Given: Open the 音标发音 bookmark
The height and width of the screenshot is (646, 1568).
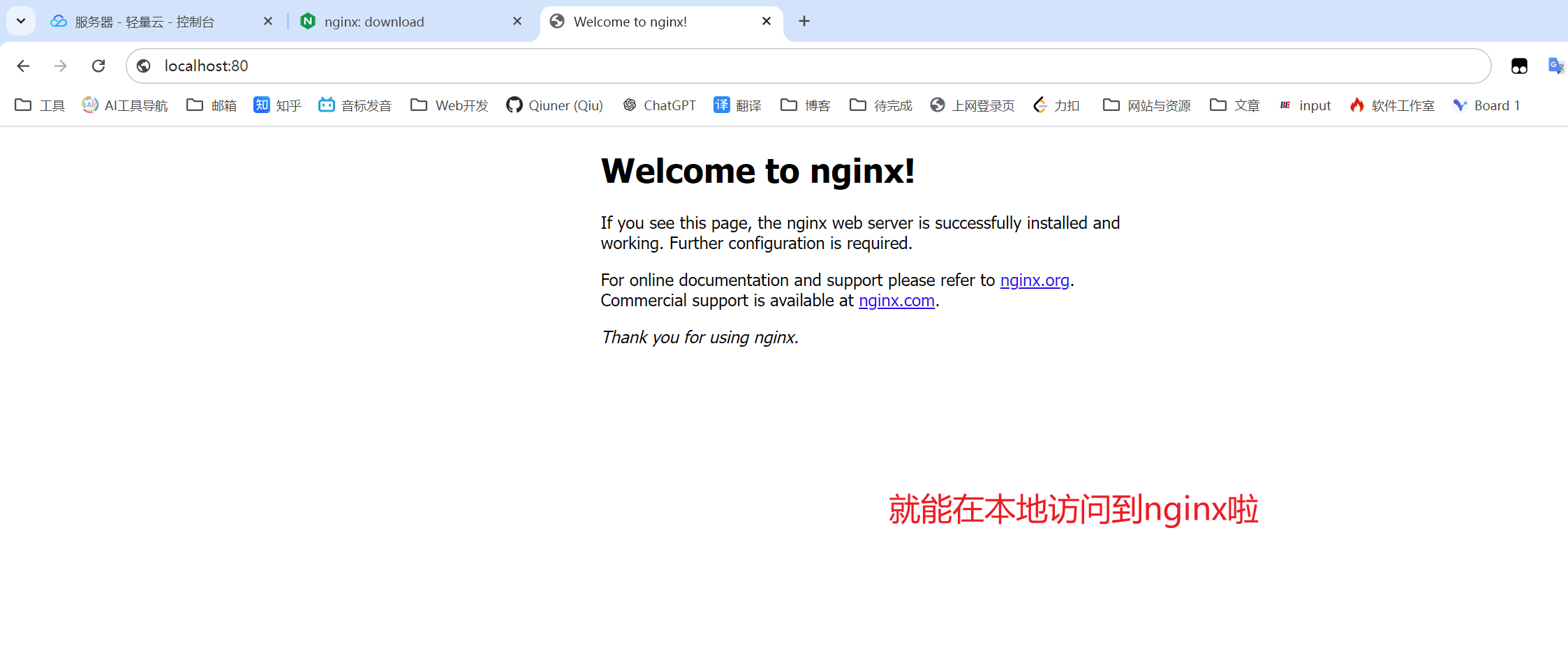Looking at the screenshot, I should pos(355,105).
